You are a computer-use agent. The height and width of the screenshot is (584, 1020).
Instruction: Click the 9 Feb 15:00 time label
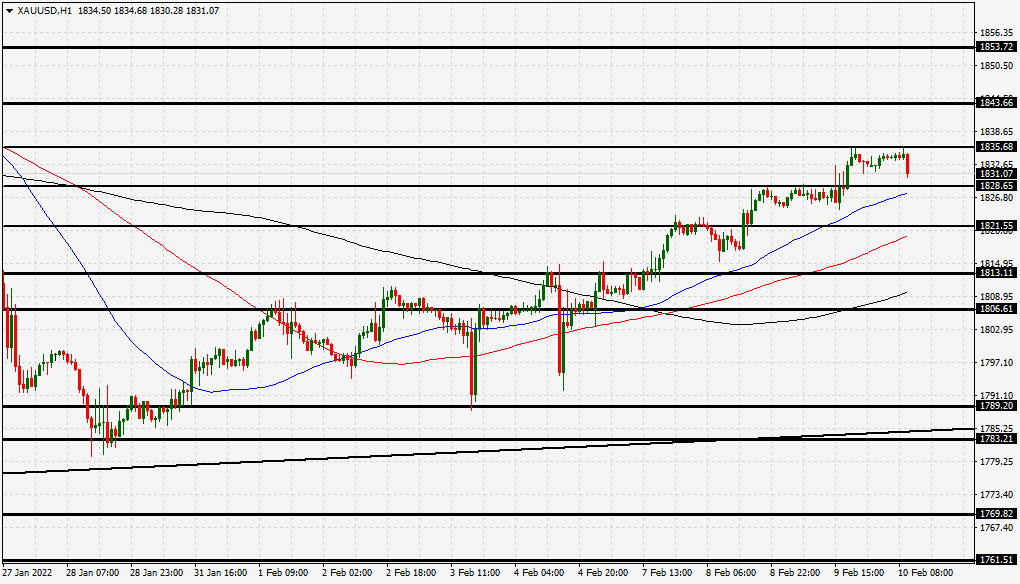coord(859,573)
